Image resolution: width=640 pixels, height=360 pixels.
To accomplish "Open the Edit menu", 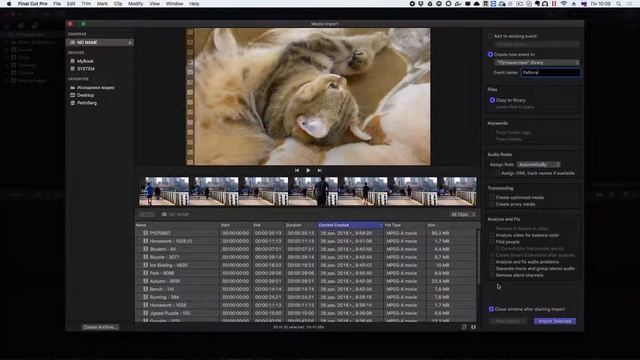I will (x=71, y=4).
